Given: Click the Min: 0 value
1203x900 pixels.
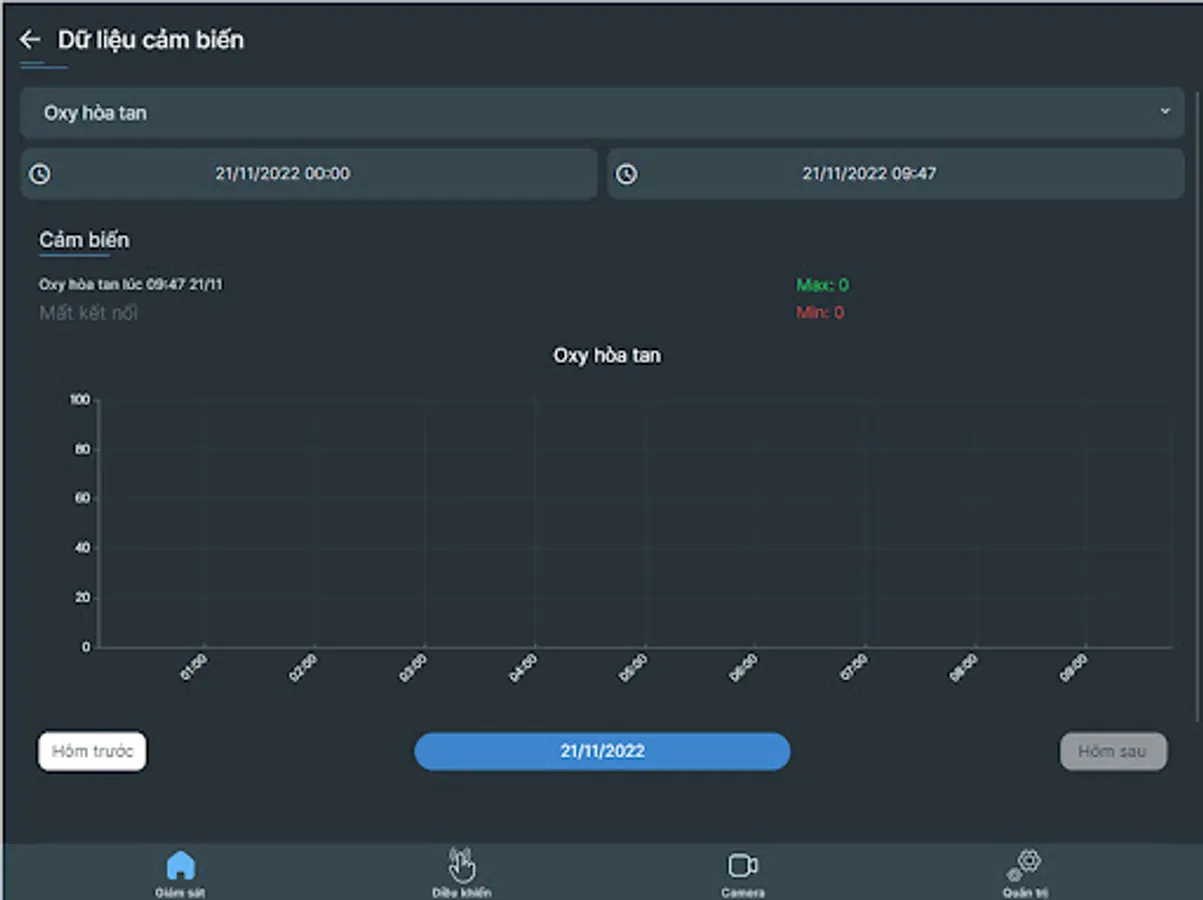Looking at the screenshot, I should 820,312.
